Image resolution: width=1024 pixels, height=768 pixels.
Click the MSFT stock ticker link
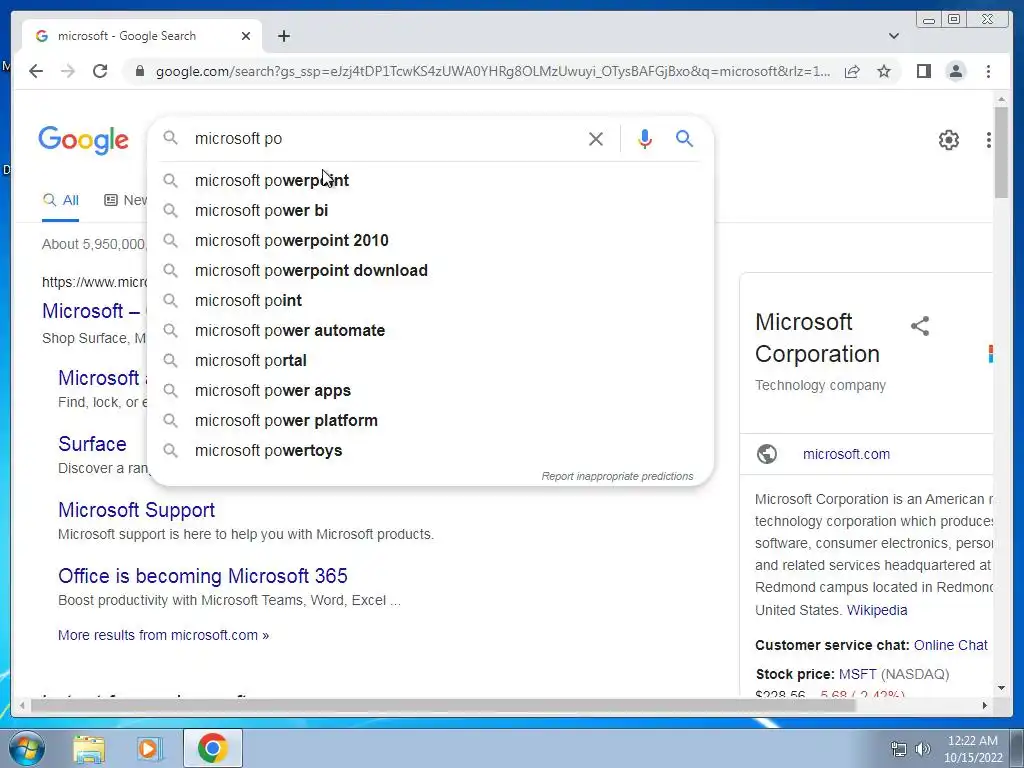coord(857,674)
